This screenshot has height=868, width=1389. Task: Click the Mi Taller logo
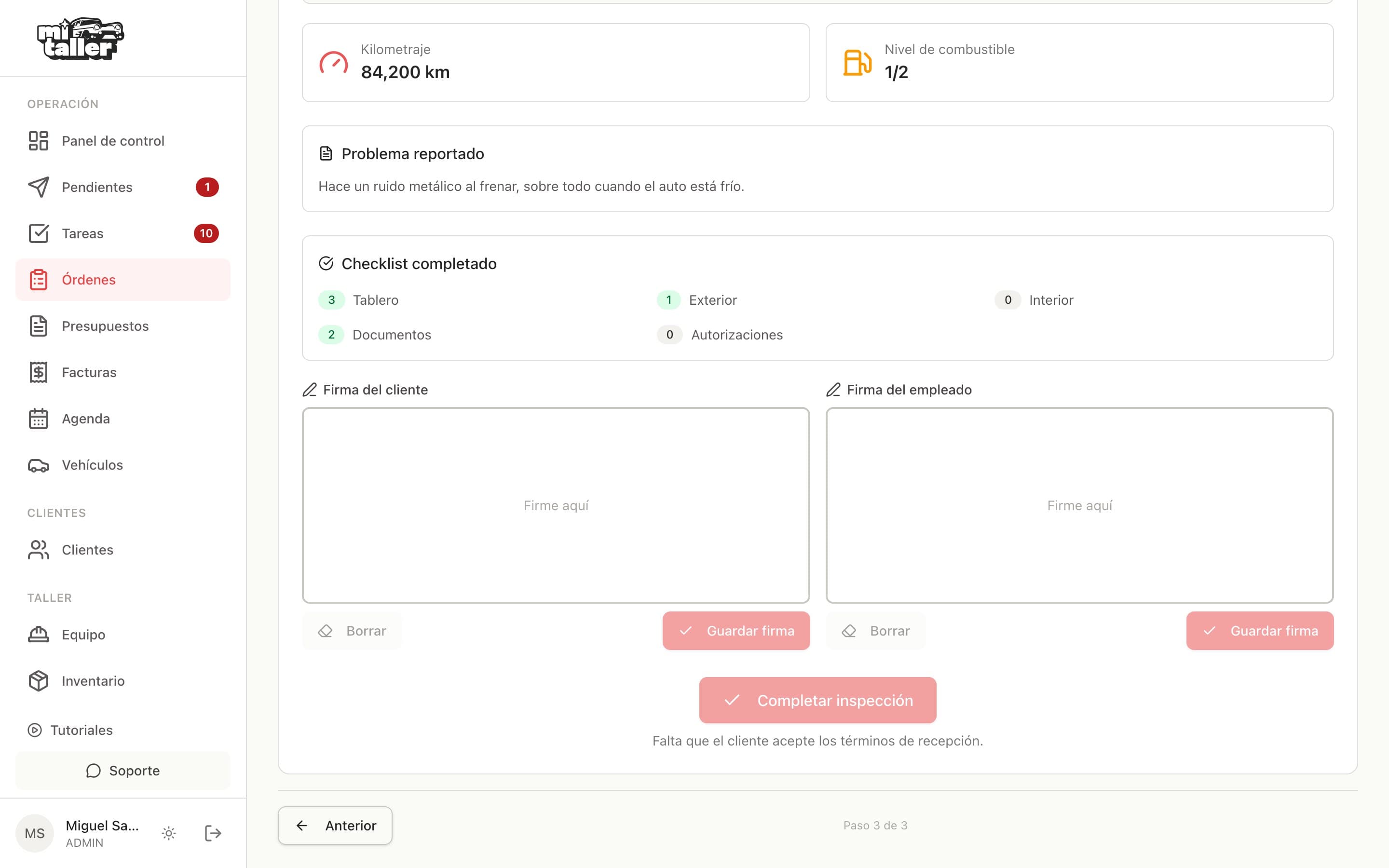[x=81, y=39]
